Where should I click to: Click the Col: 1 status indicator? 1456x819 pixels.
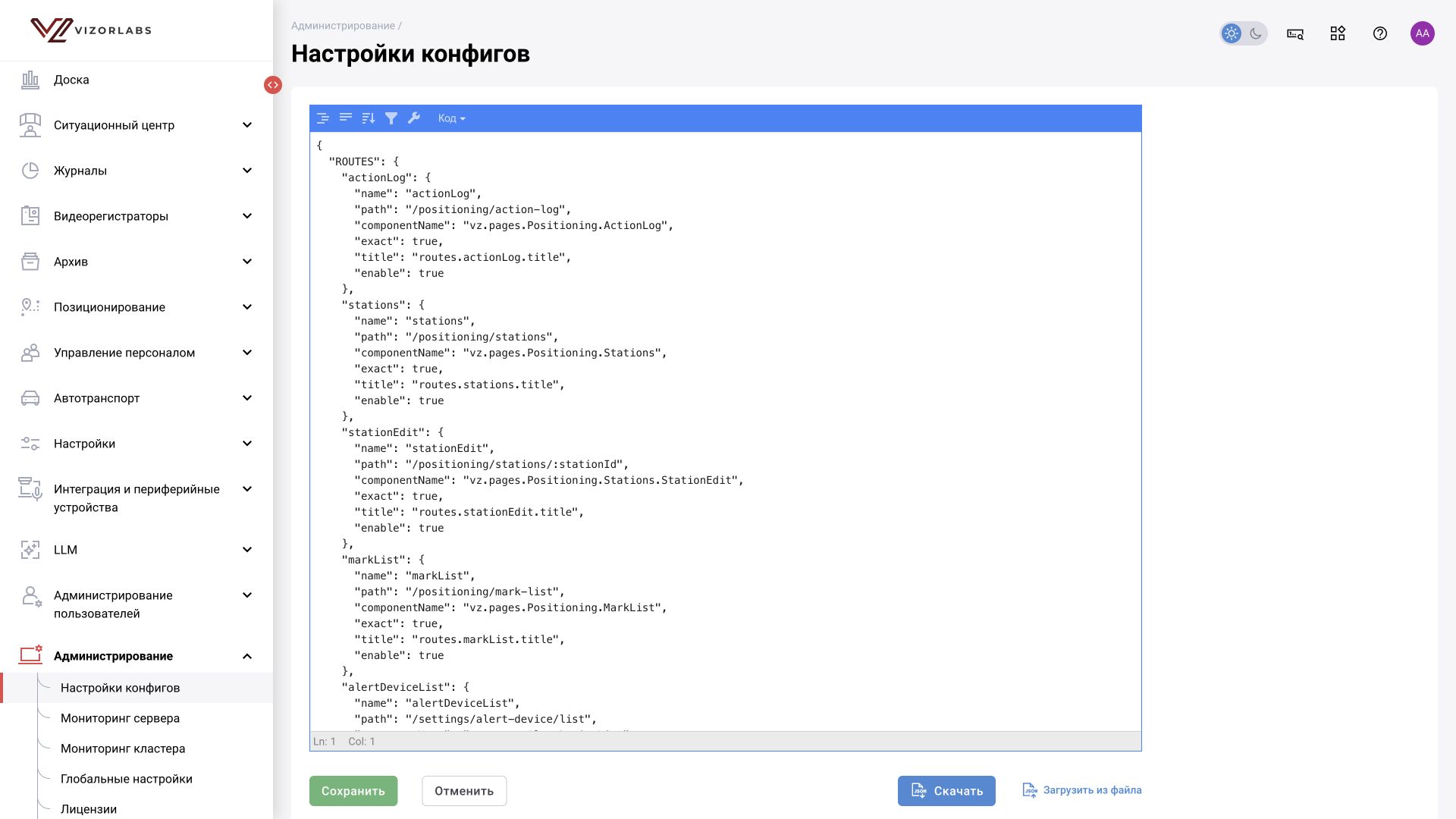(x=362, y=742)
